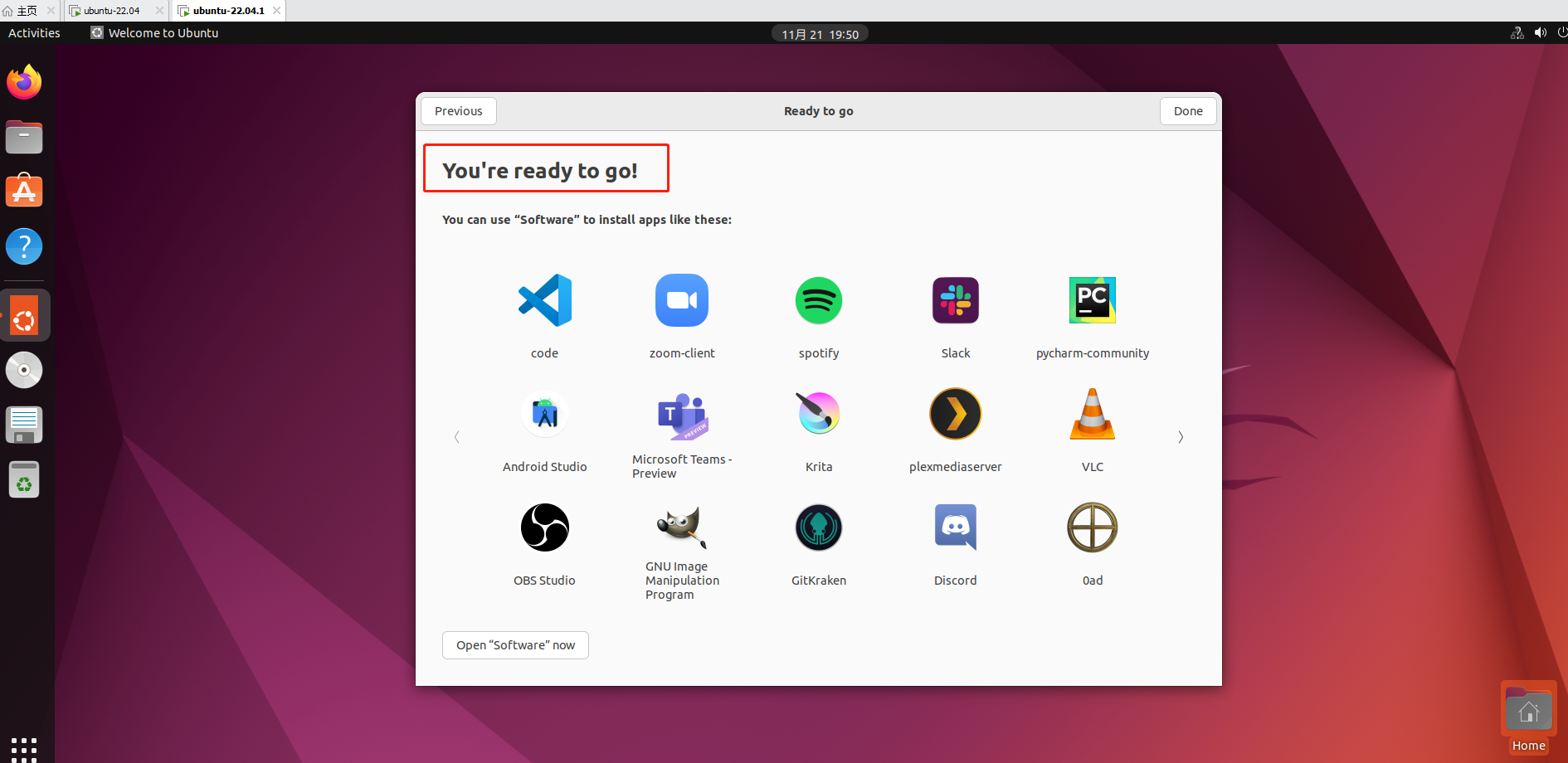
Task: Click the text editor dock icon
Action: click(x=24, y=425)
